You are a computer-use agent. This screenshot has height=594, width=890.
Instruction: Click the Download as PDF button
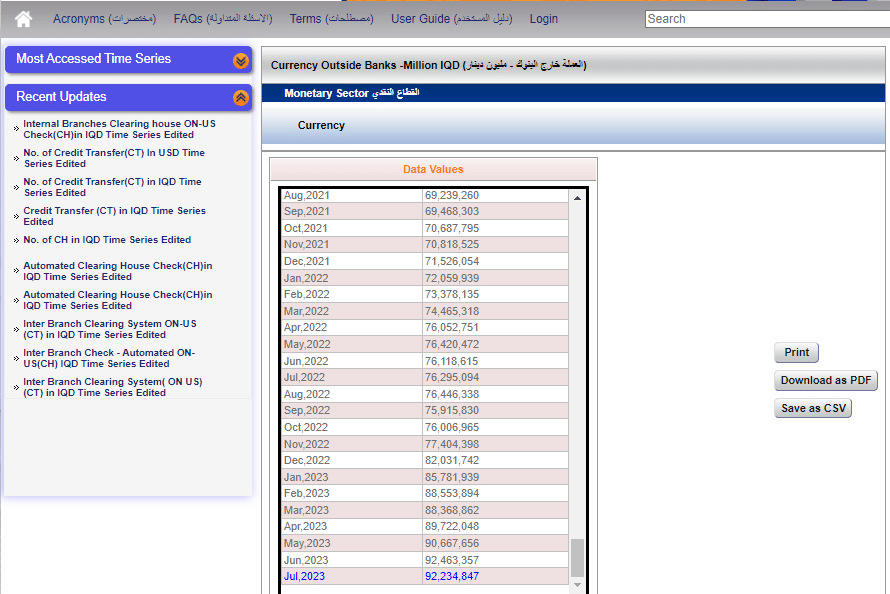pos(826,380)
